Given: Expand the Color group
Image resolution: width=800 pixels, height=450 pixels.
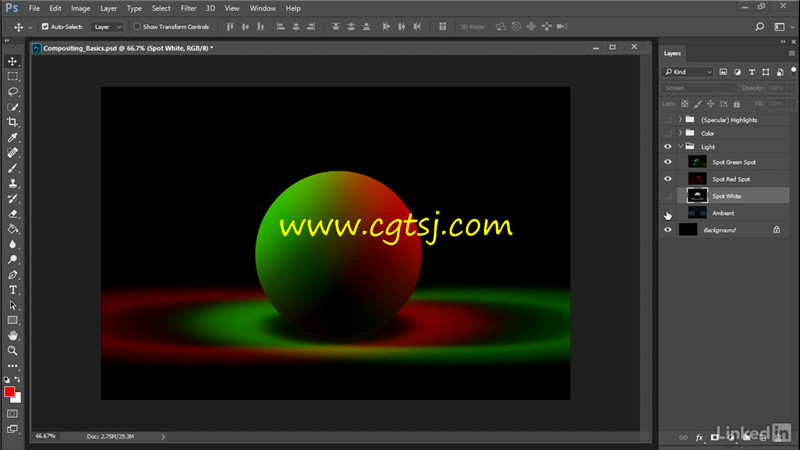Looking at the screenshot, I should coord(680,133).
